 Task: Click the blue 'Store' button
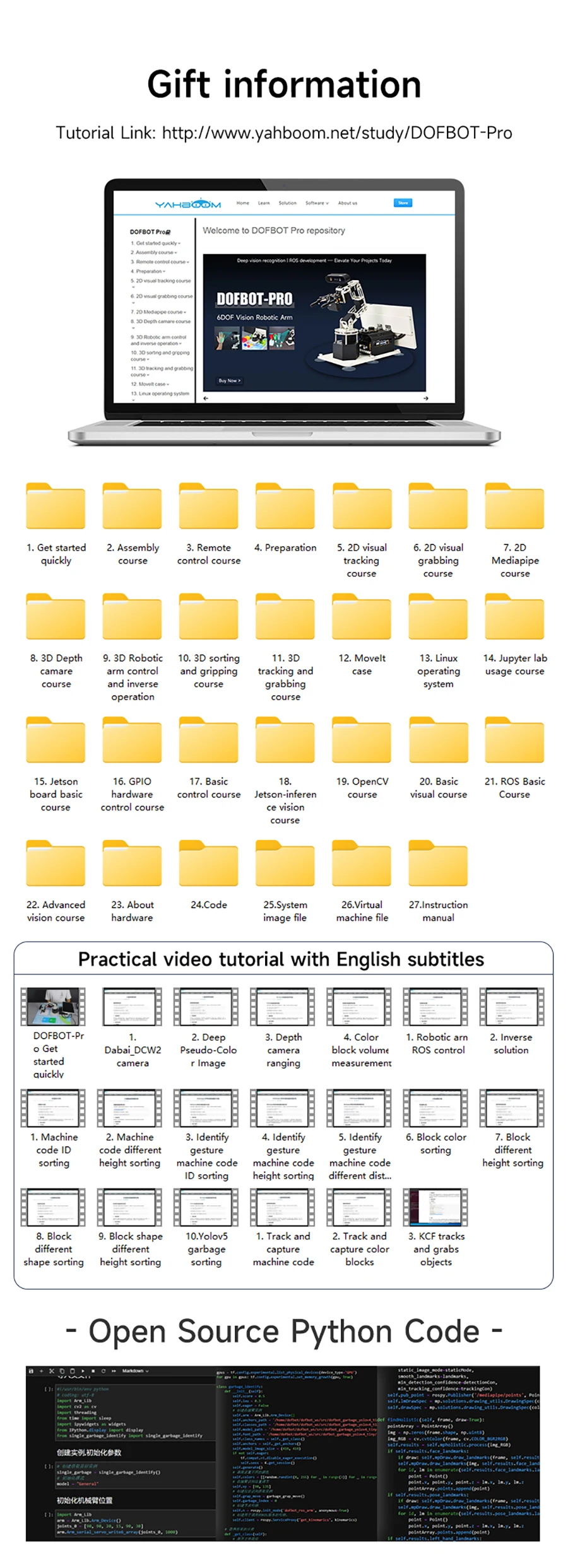coord(403,202)
